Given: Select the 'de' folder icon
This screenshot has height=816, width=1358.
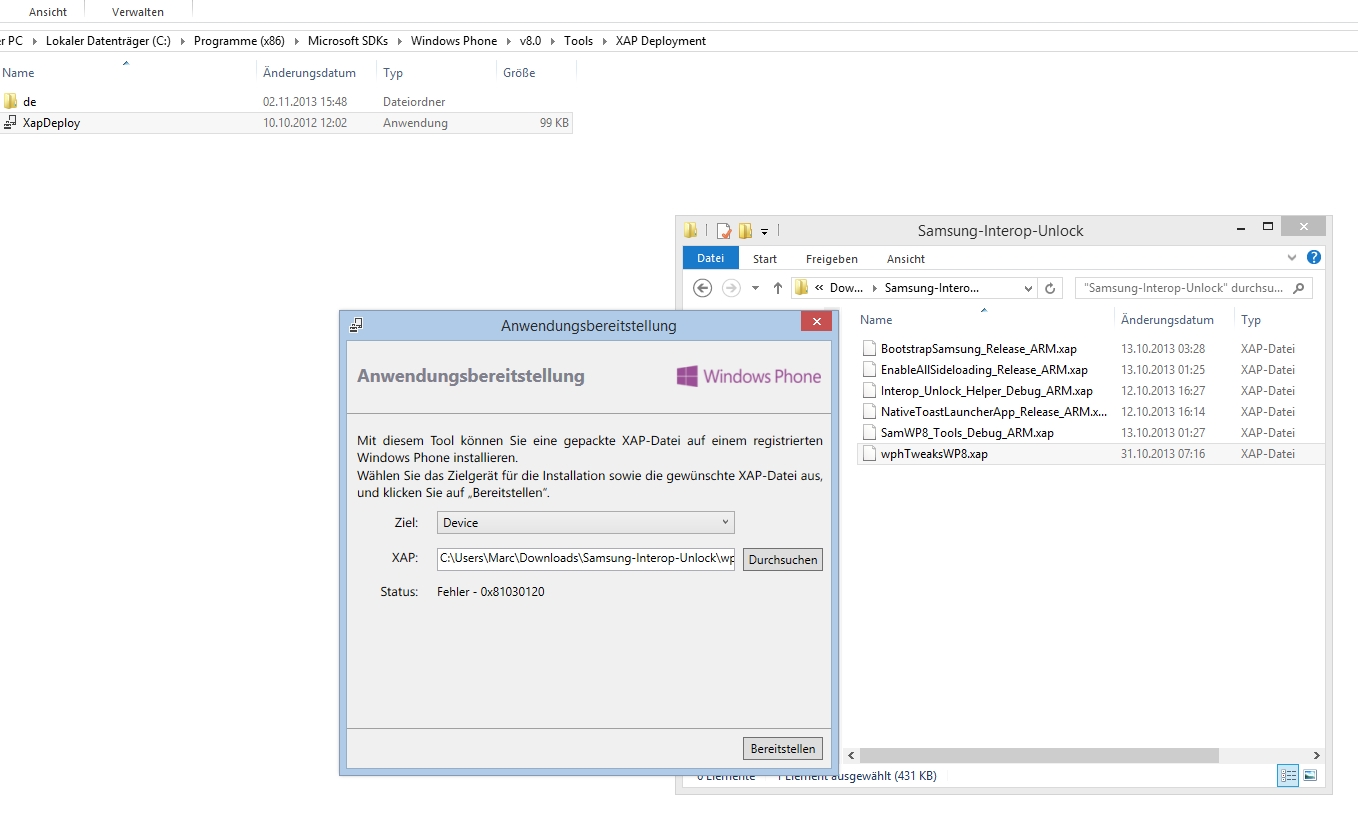Looking at the screenshot, I should coord(10,101).
